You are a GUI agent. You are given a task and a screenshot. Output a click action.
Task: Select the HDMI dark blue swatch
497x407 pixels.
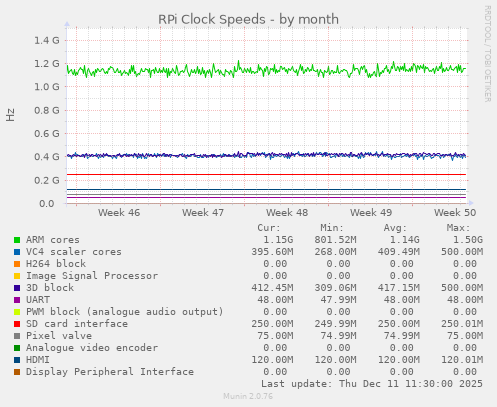coord(17,360)
